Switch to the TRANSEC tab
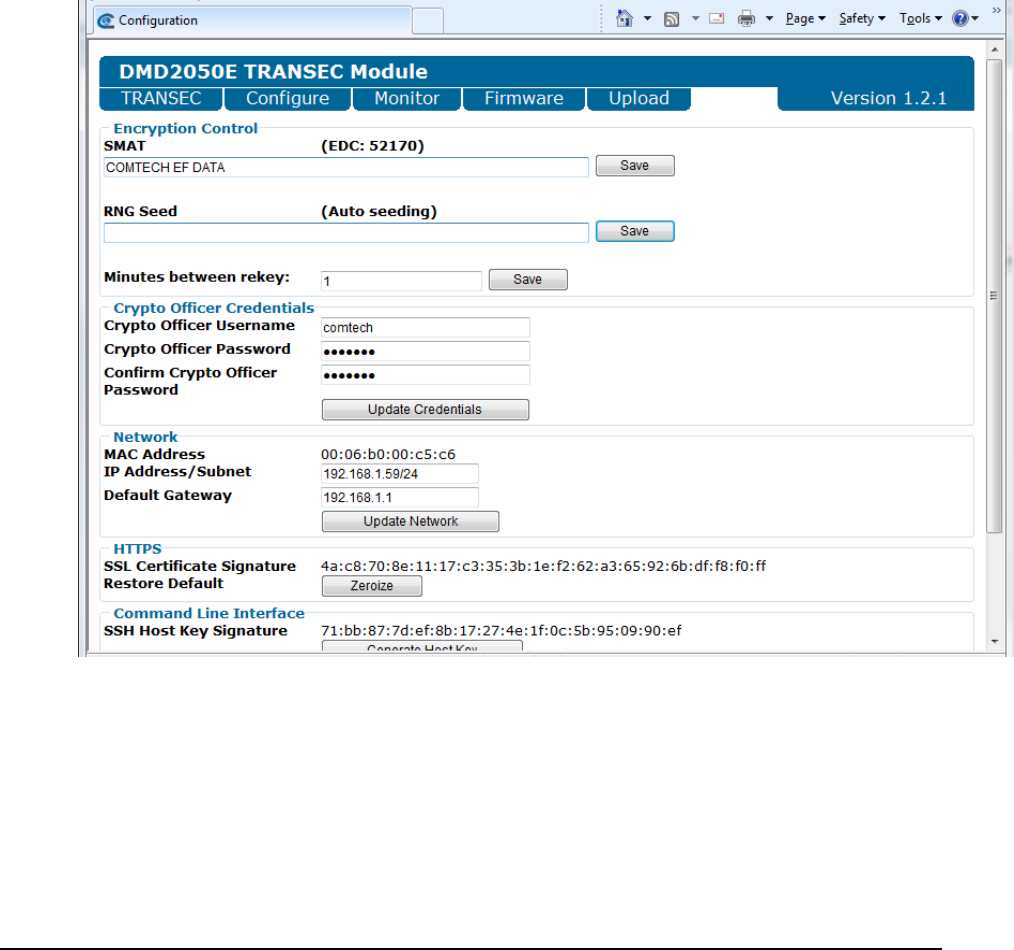Viewport: 1014px width, 950px height. (160, 98)
